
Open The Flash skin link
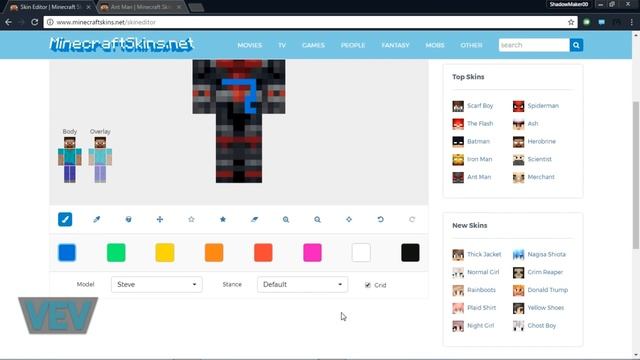(480, 124)
